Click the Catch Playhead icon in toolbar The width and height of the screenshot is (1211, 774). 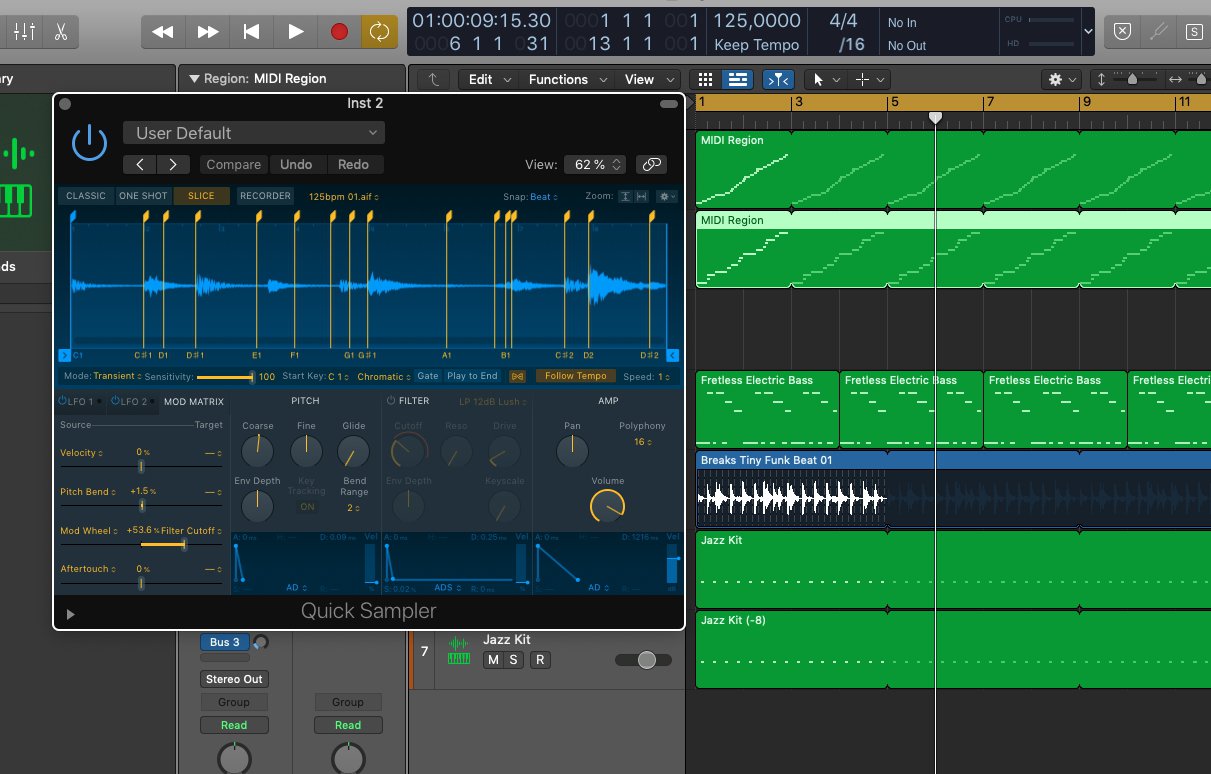pos(777,79)
